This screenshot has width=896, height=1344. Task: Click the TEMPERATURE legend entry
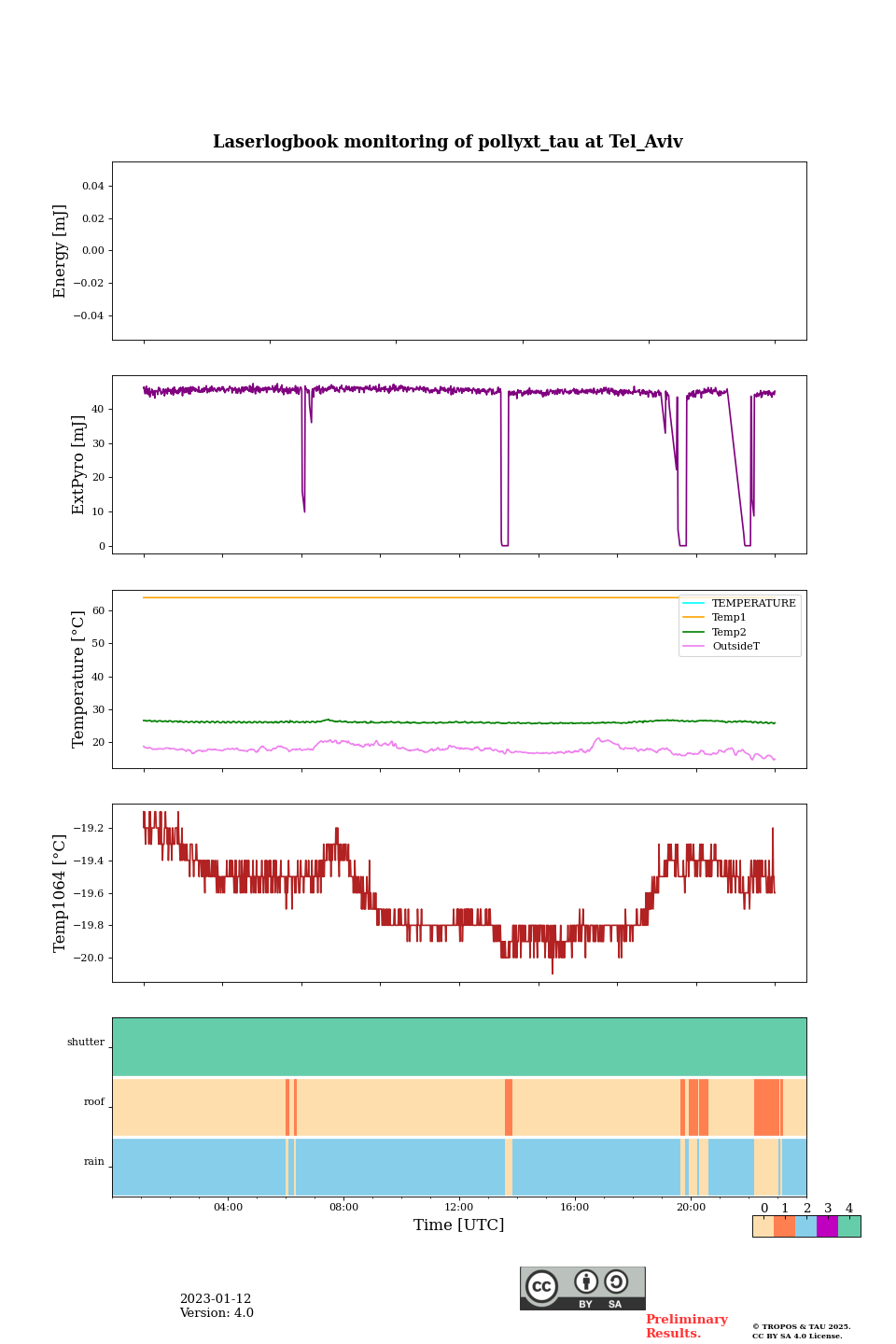(x=740, y=603)
